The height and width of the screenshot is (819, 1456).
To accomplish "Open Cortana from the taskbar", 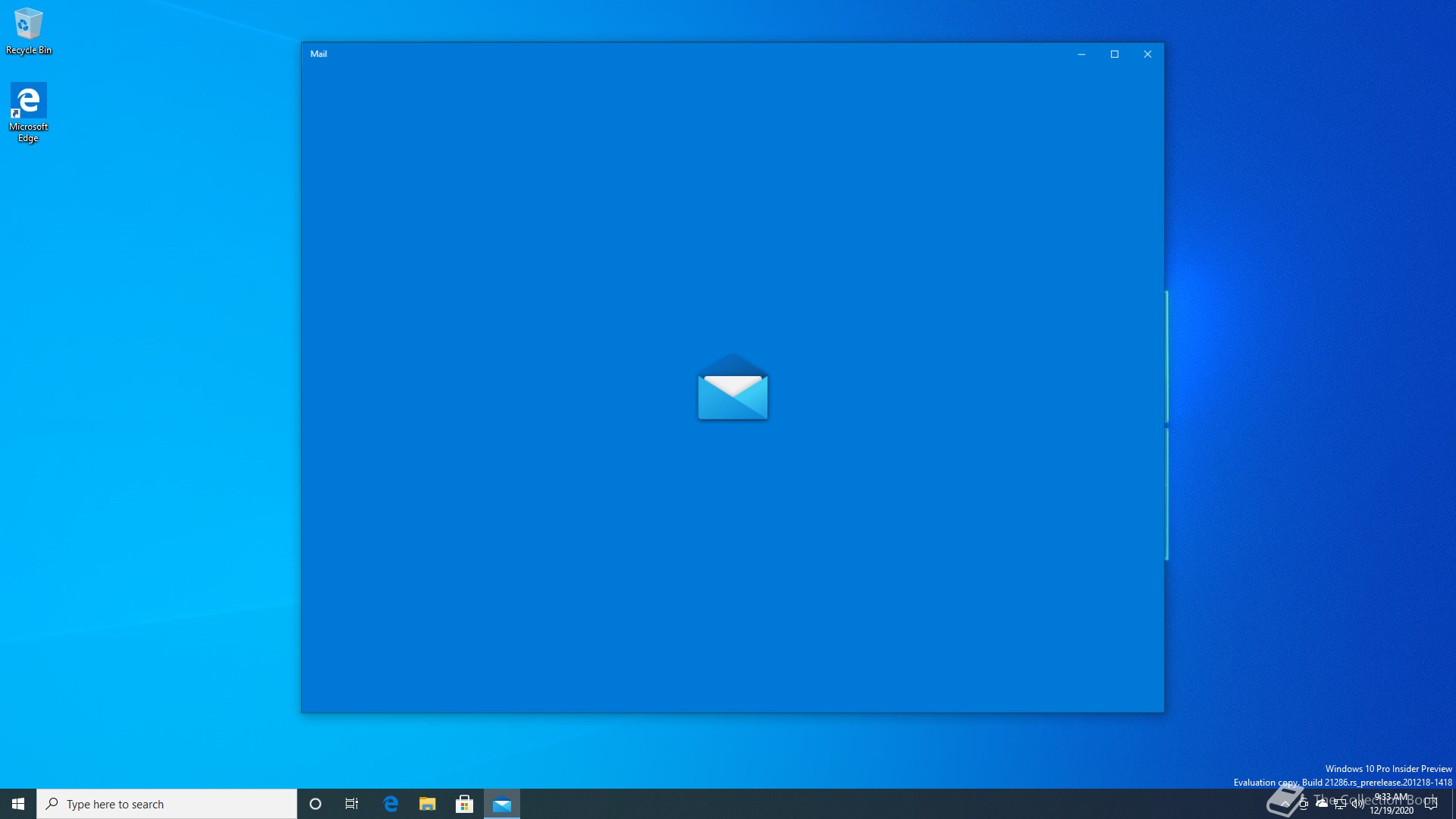I will [x=315, y=804].
